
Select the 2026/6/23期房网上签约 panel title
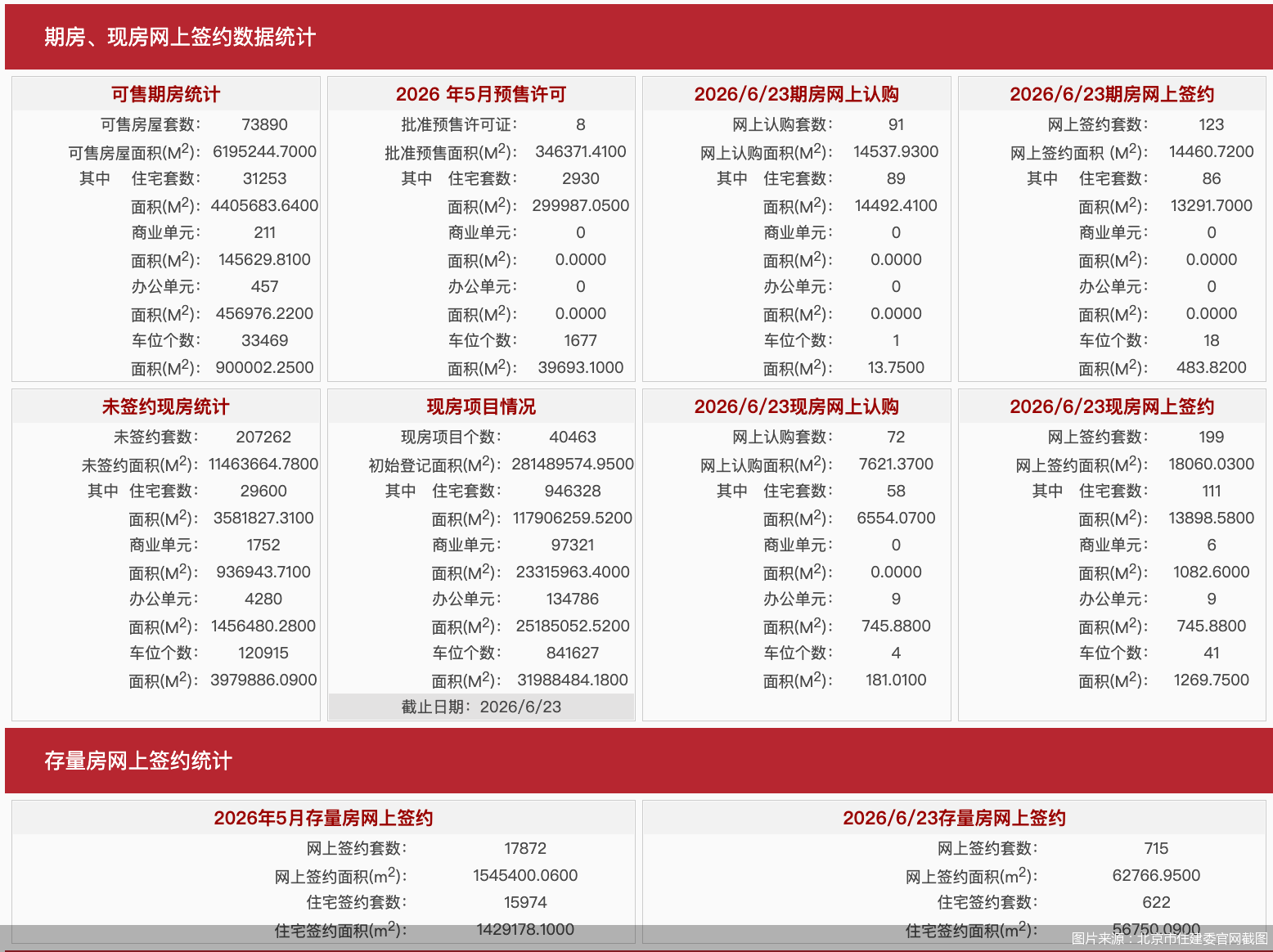1112,94
